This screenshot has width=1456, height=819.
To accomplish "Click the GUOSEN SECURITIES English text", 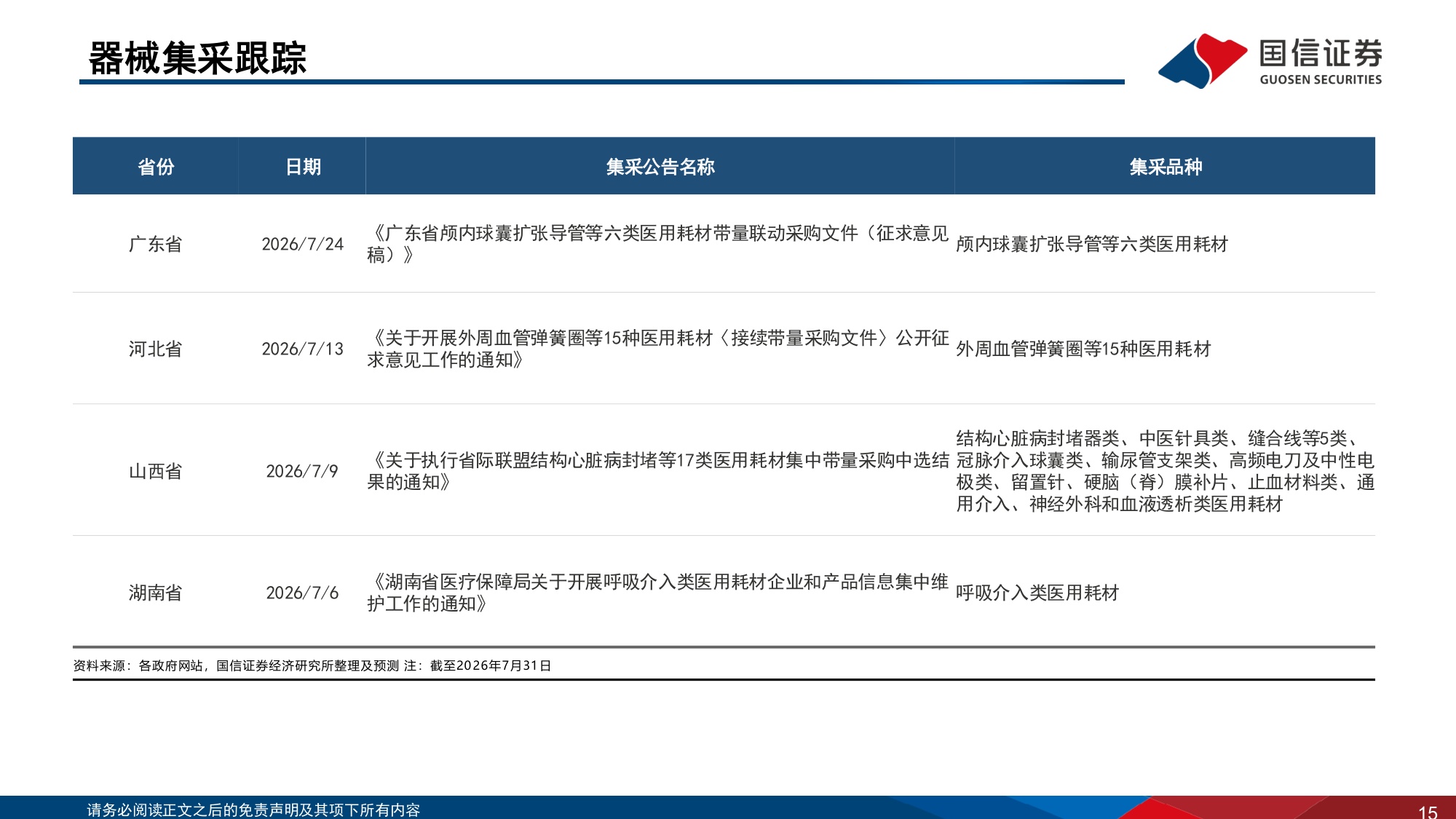I will tap(1321, 79).
